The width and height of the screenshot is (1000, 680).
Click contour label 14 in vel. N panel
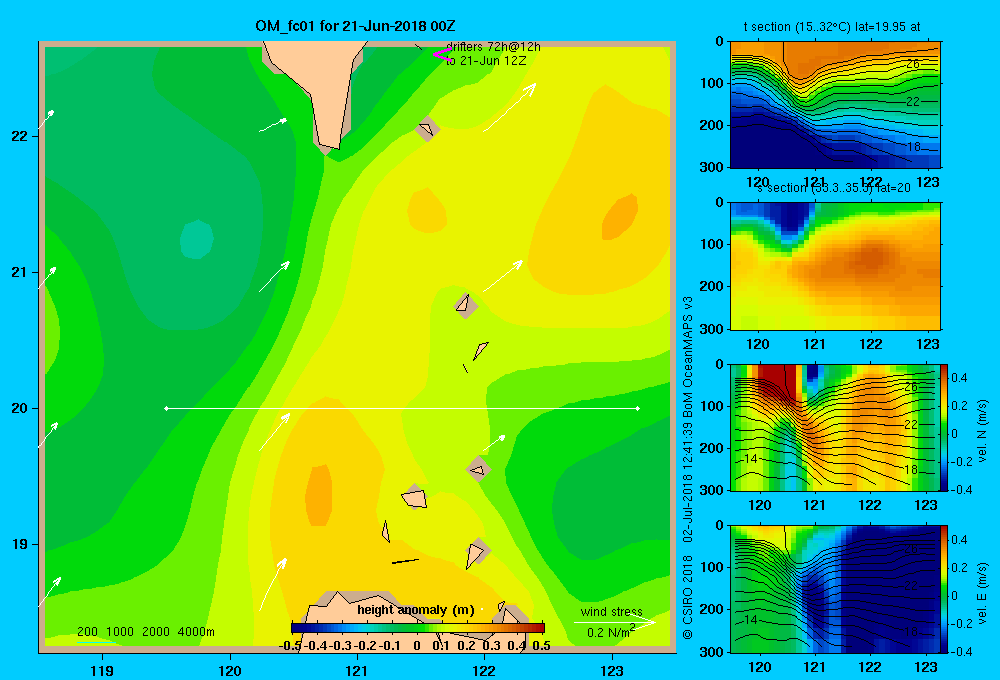(x=751, y=458)
